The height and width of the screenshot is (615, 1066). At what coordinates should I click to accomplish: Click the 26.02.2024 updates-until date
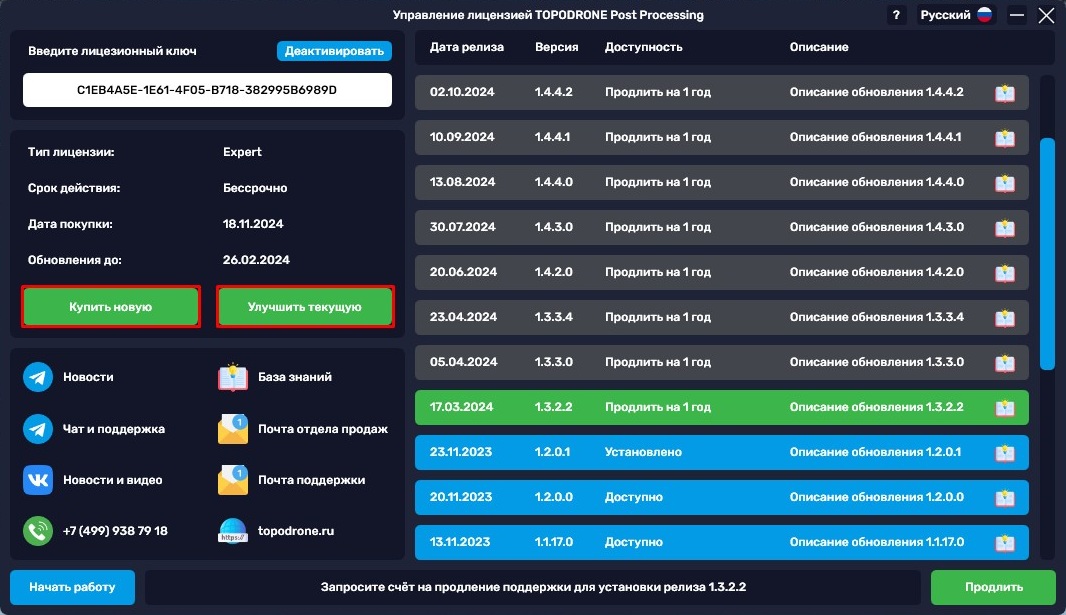[256, 260]
